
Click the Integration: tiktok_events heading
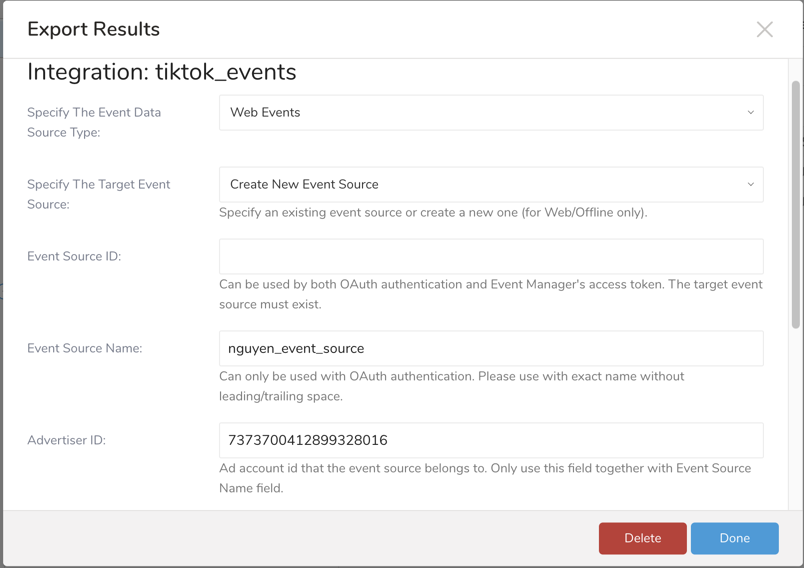pyautogui.click(x=162, y=73)
